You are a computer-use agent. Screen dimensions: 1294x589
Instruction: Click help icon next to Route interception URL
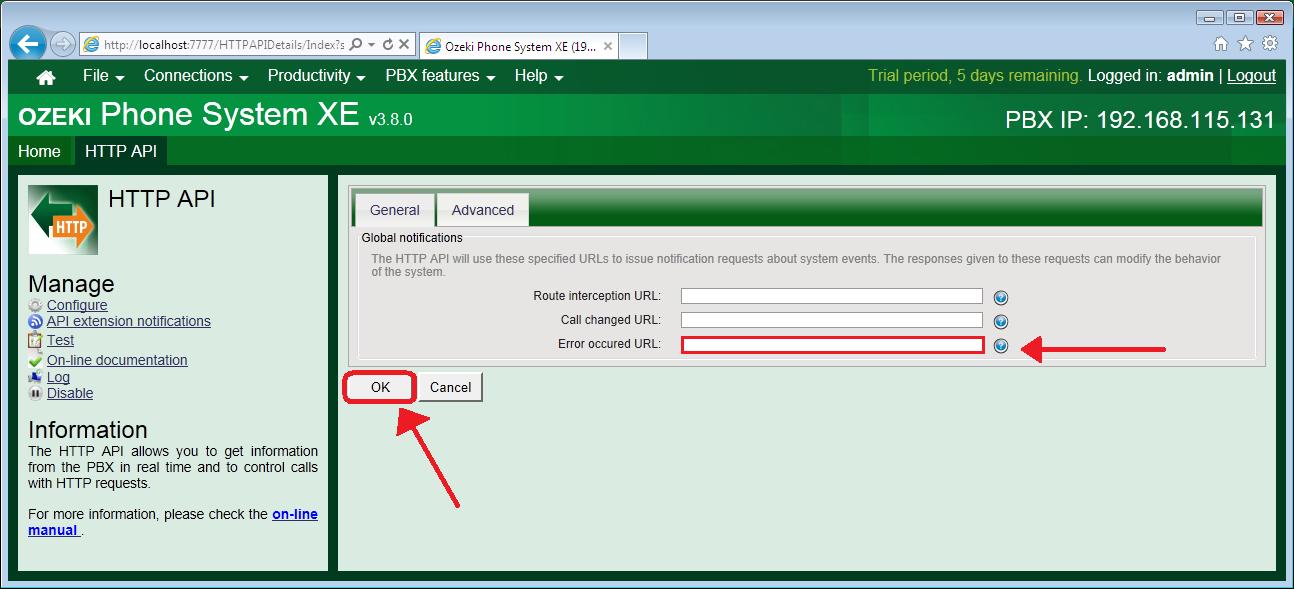click(1001, 297)
